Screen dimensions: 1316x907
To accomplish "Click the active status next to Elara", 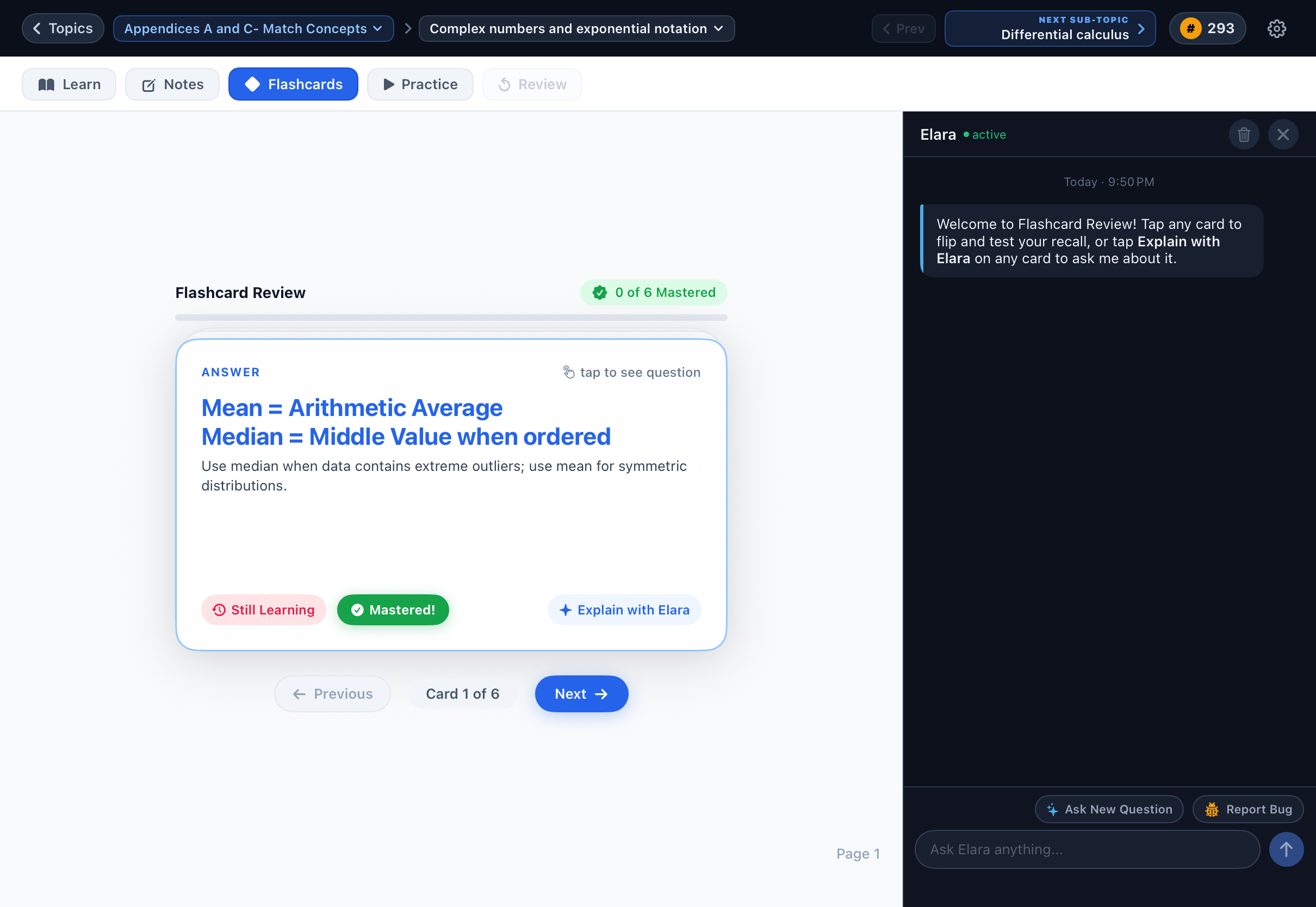I will [x=985, y=135].
